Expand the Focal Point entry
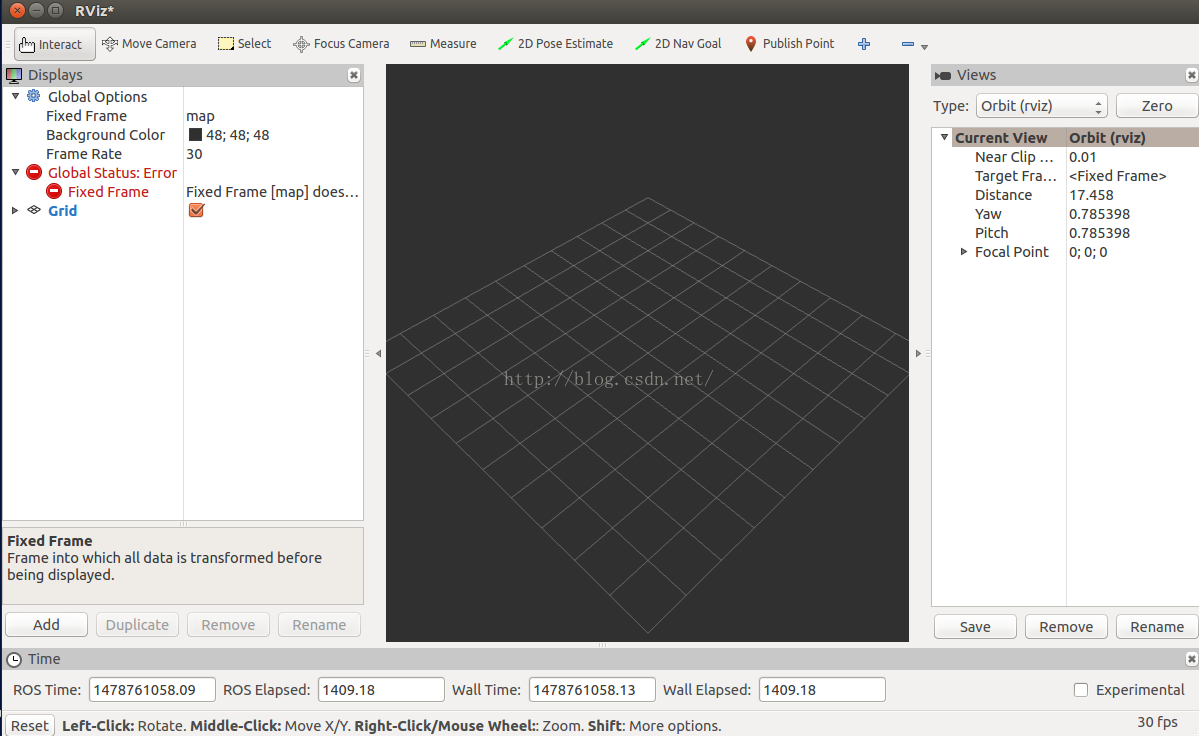 click(963, 252)
